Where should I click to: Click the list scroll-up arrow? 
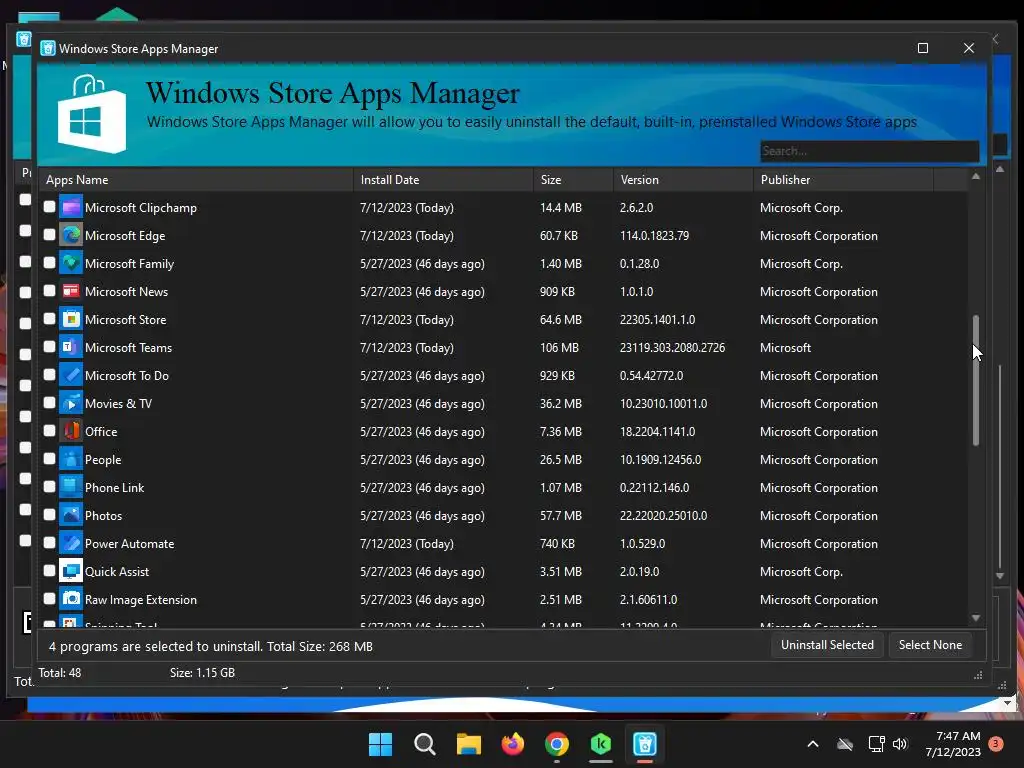[x=976, y=176]
